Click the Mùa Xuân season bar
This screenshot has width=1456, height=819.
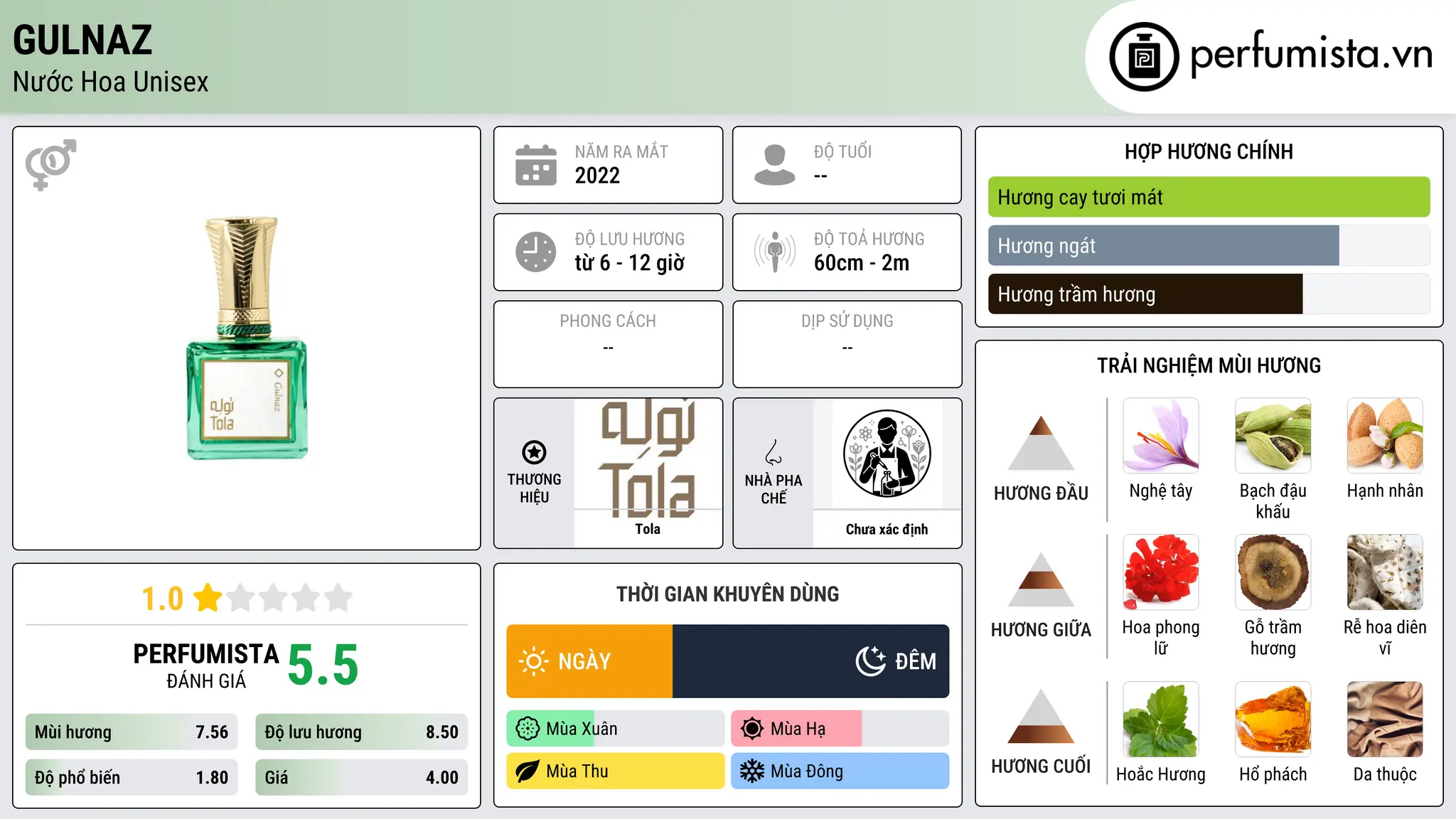(x=616, y=729)
